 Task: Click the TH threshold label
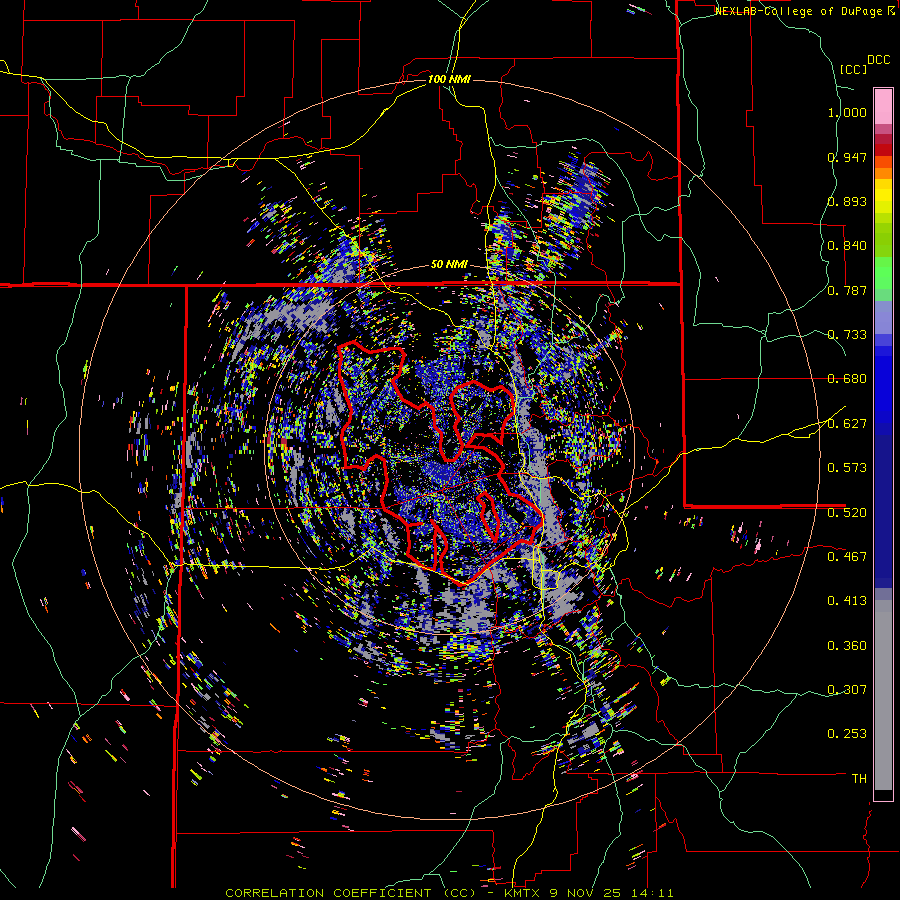tap(859, 779)
